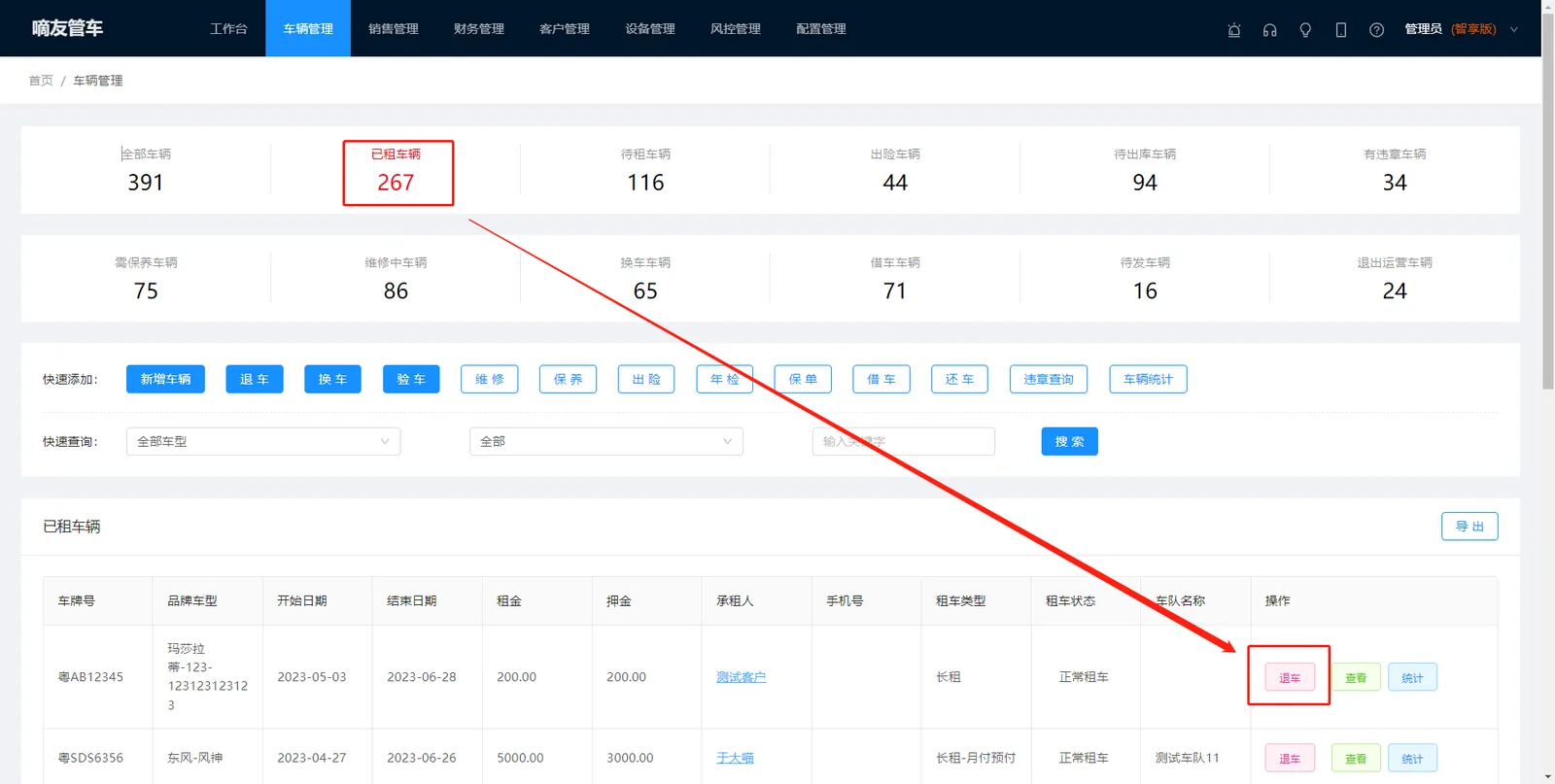This screenshot has width=1555, height=784.
Task: Open customer support headset icon
Action: point(1269,29)
